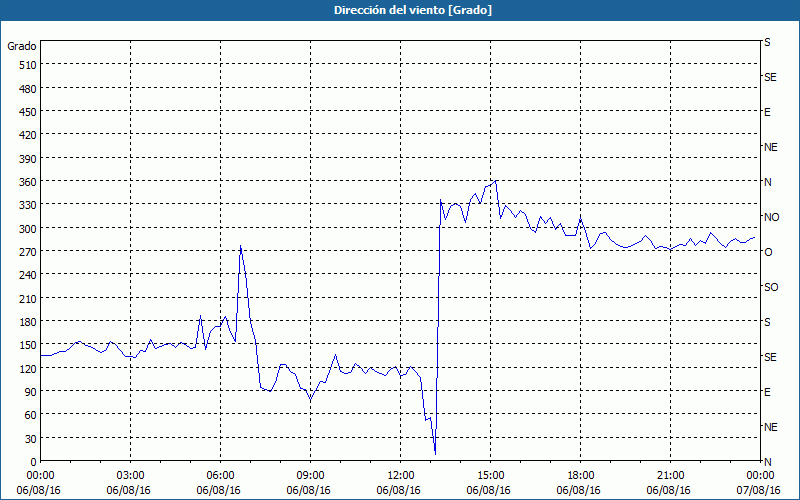This screenshot has height=500, width=800.
Task: Click the 420 degree axis label
Action: (28, 135)
